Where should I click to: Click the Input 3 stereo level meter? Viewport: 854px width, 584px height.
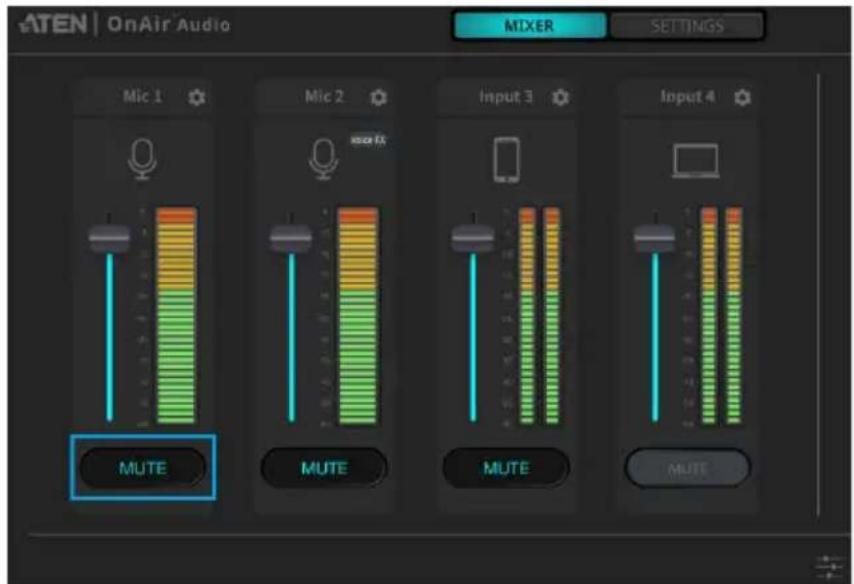(540, 315)
